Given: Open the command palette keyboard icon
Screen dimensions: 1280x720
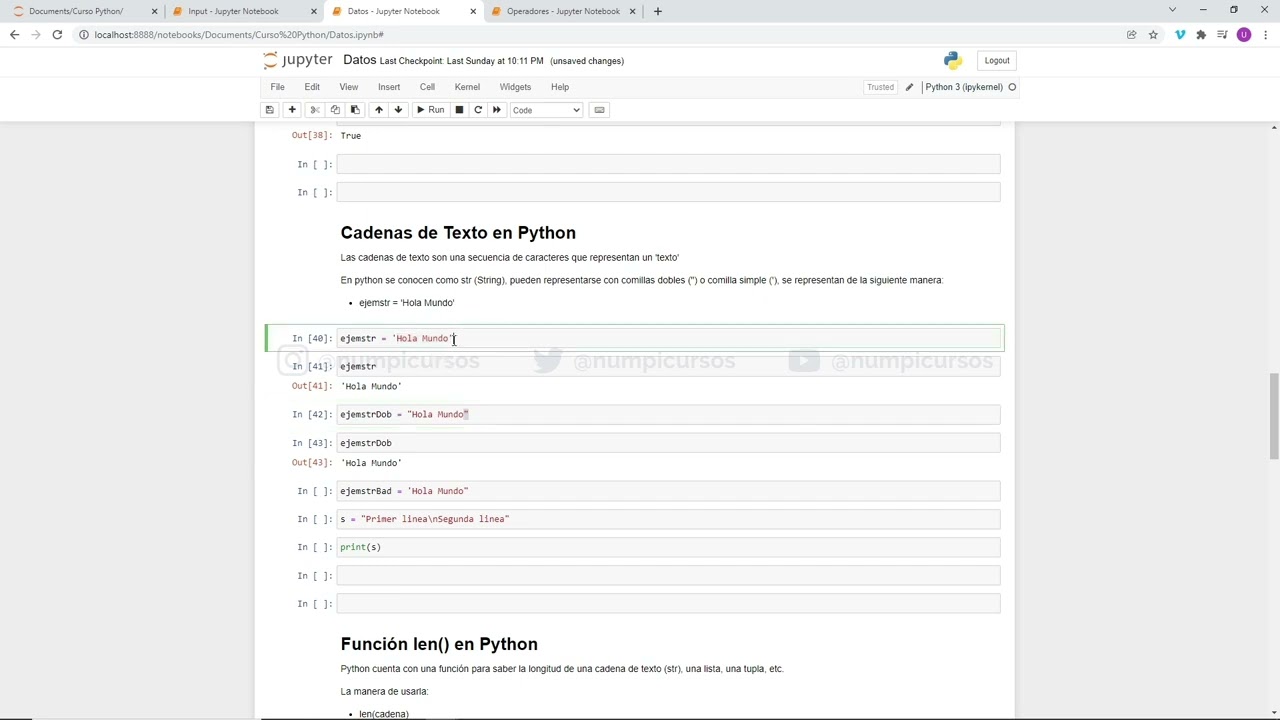Looking at the screenshot, I should [599, 110].
